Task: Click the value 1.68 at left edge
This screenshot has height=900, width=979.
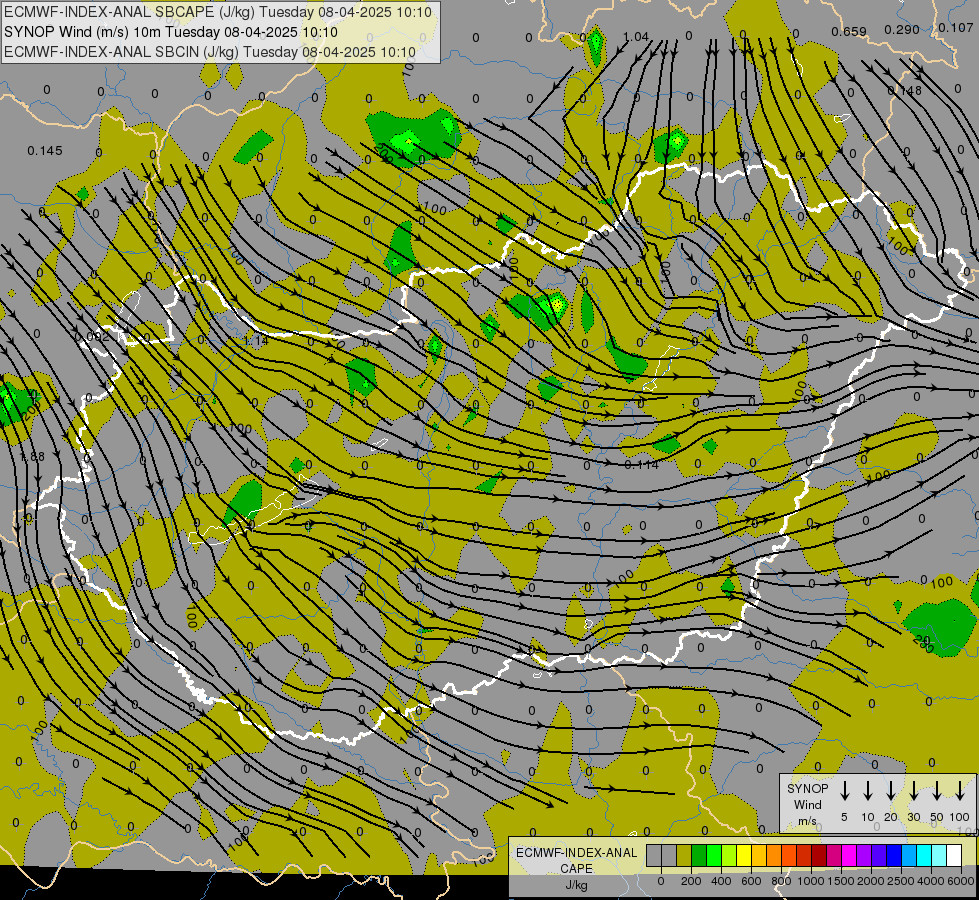Action: 32,457
